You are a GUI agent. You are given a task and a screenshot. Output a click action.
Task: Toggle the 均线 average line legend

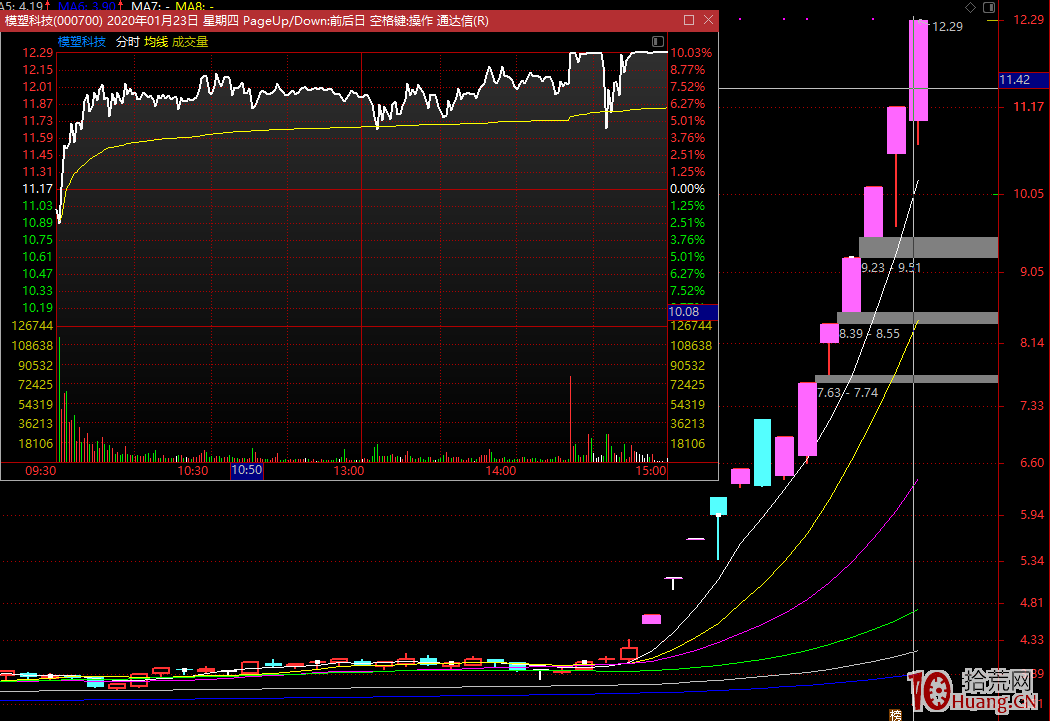[x=156, y=42]
